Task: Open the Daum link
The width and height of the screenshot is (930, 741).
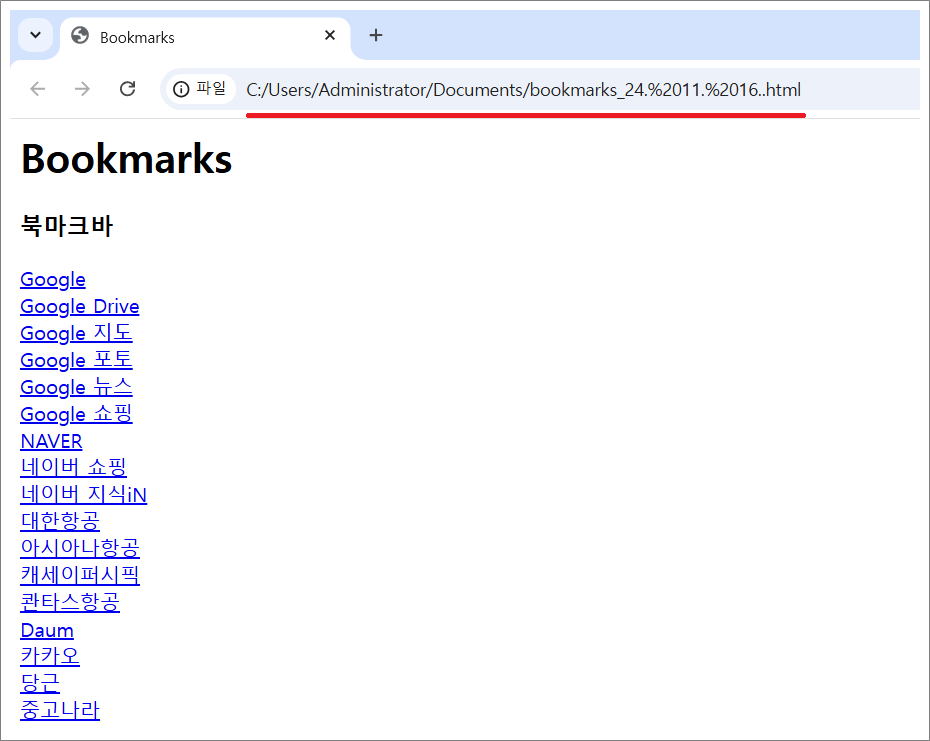Action: tap(47, 630)
